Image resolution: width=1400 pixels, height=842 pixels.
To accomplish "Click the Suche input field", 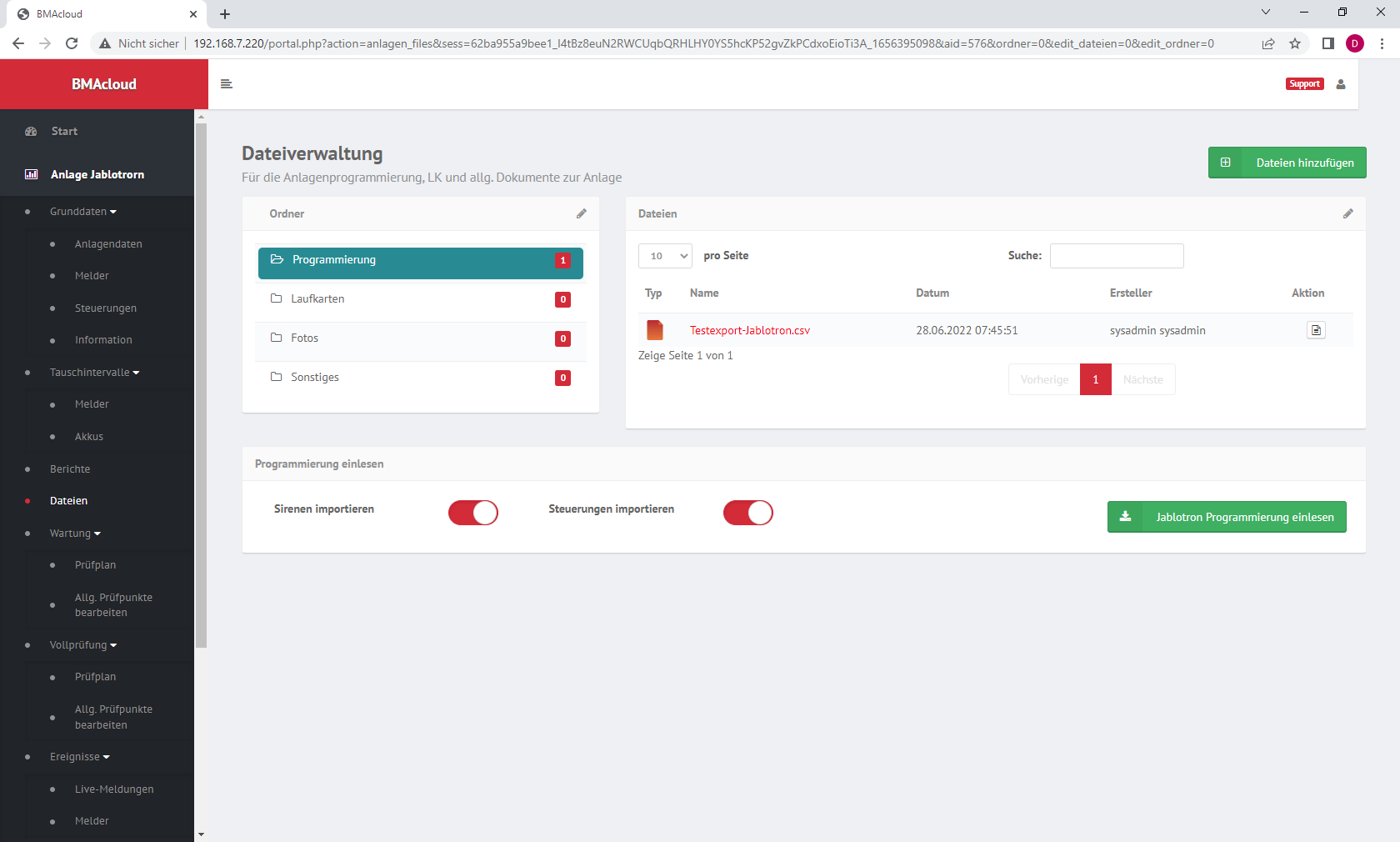I will pos(1117,256).
